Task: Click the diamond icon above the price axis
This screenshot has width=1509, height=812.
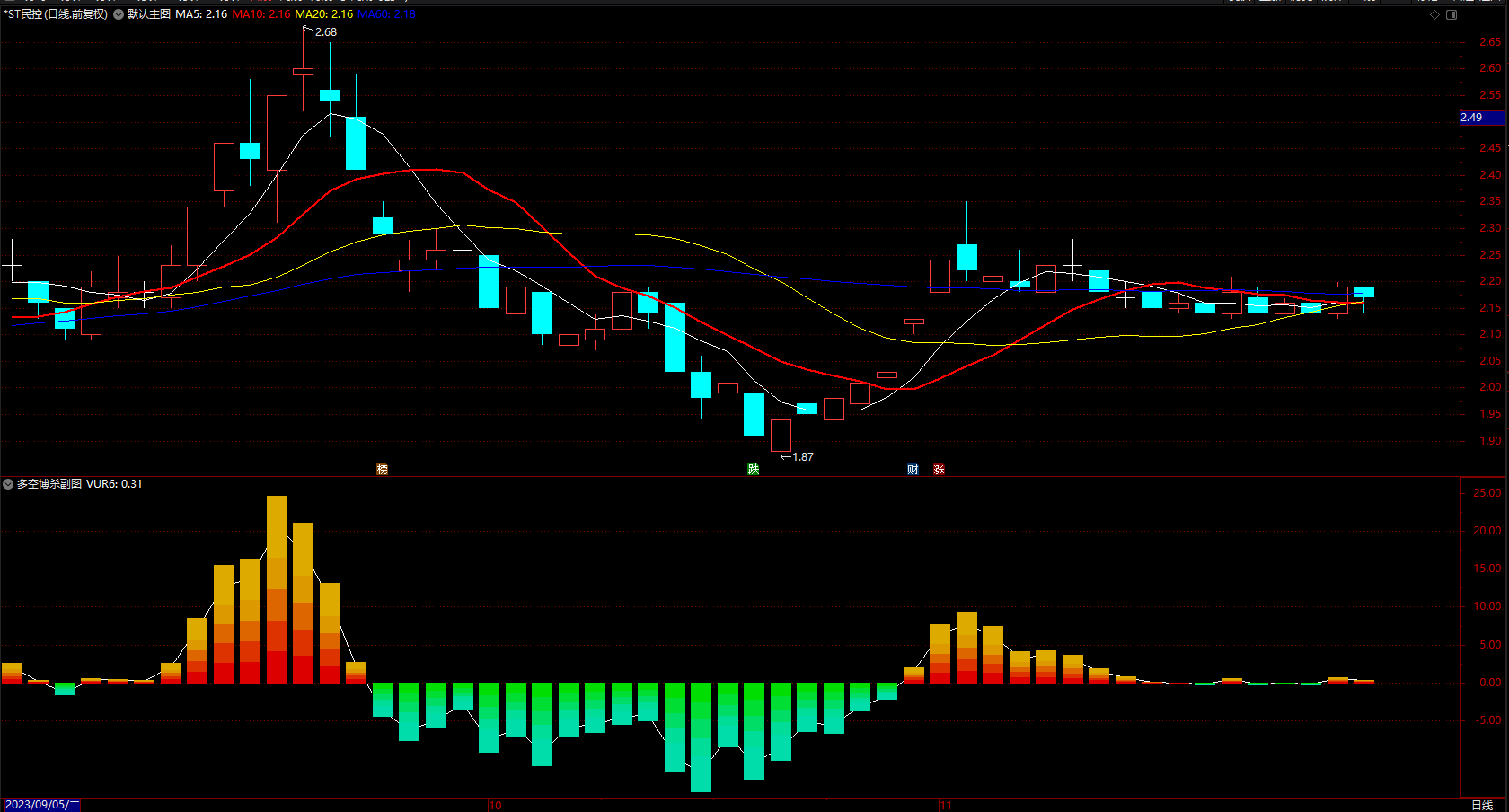Action: click(x=1435, y=14)
